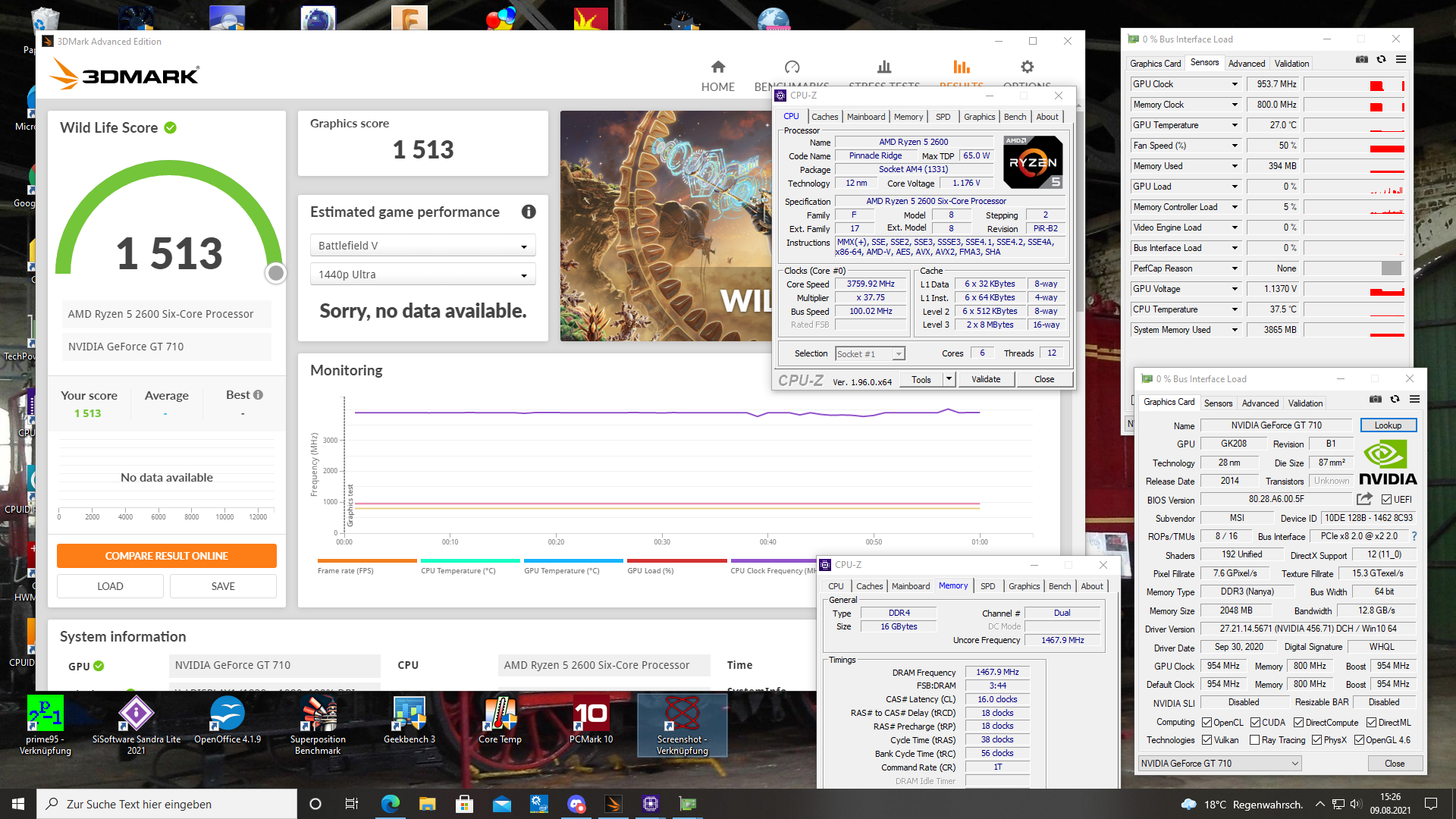Open Advanced tab in upper GPU-Z
Screen dimensions: 1456x819
click(x=1246, y=64)
